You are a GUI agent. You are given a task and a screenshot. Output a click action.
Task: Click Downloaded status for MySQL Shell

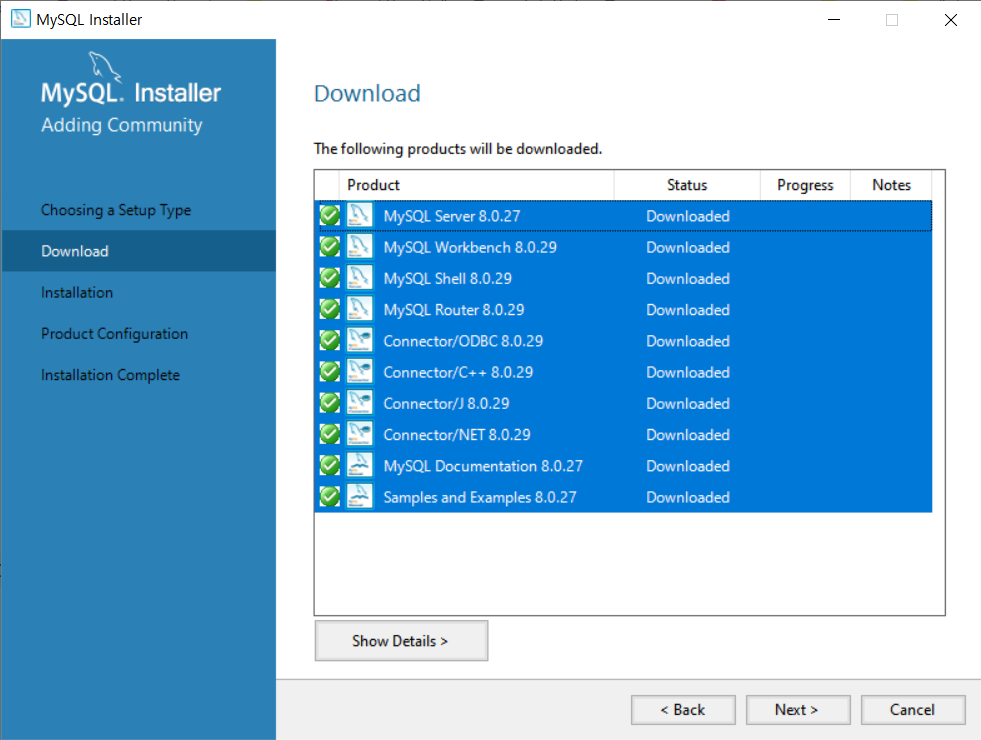[x=688, y=279]
